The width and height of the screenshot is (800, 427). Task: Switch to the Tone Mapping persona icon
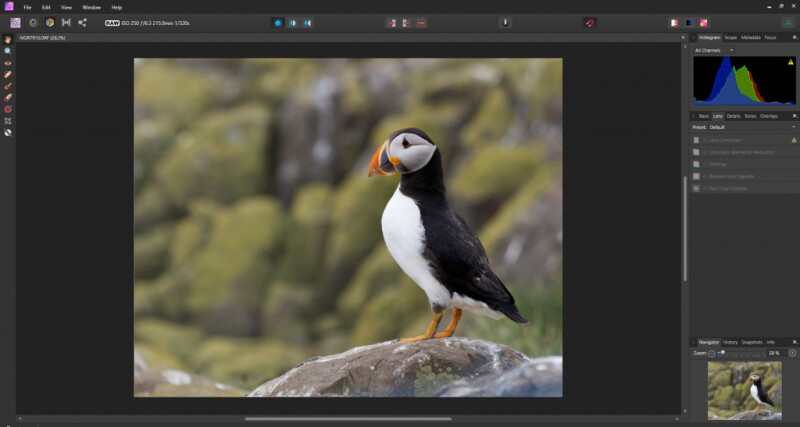(x=65, y=22)
